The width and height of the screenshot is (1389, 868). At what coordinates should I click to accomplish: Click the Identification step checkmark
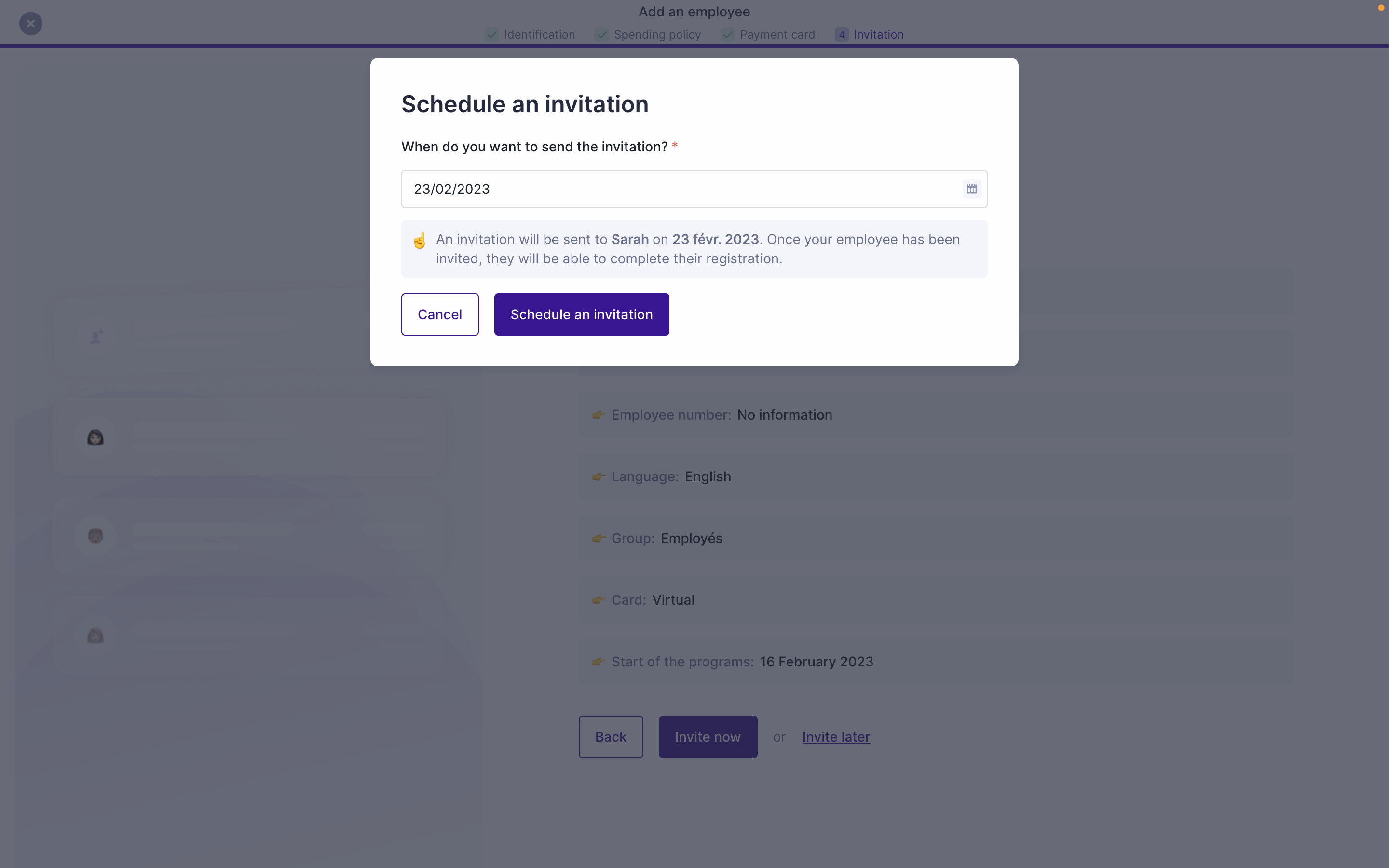click(x=492, y=34)
